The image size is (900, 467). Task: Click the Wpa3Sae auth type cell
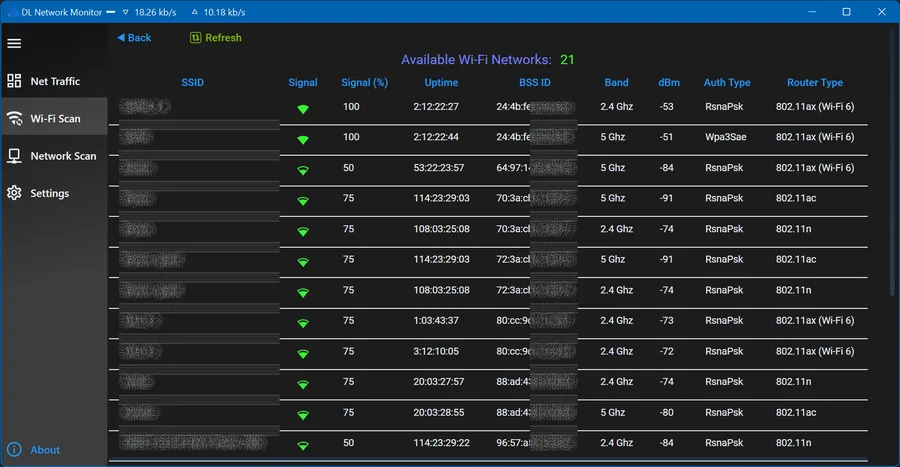[726, 137]
